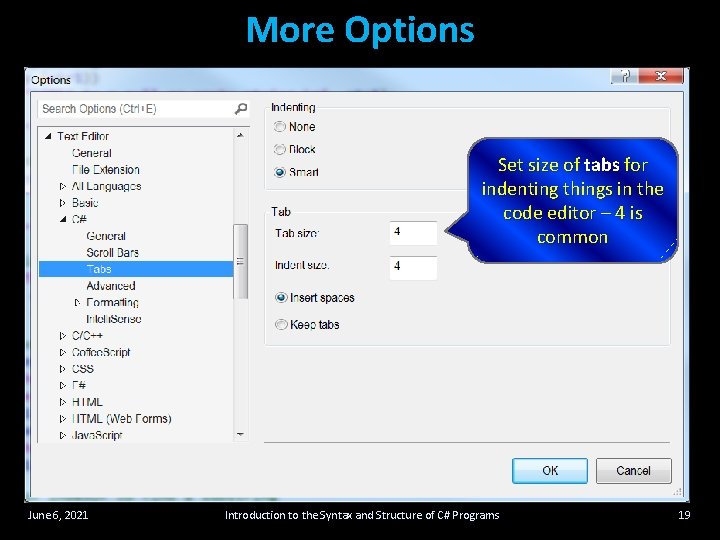Viewport: 720px width, 540px height.
Task: Expand the HTML tree node
Action: click(x=62, y=402)
